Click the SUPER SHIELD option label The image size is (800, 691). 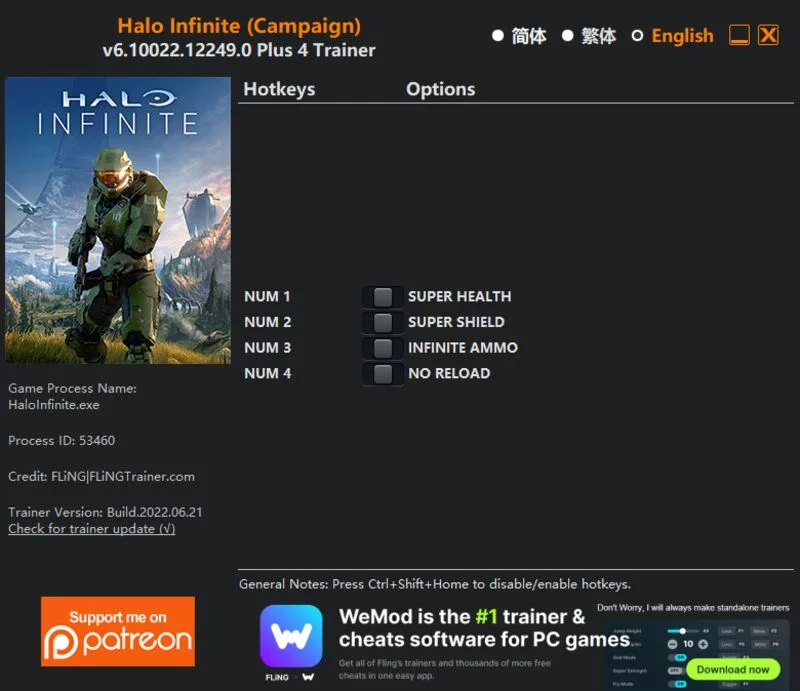tap(457, 322)
